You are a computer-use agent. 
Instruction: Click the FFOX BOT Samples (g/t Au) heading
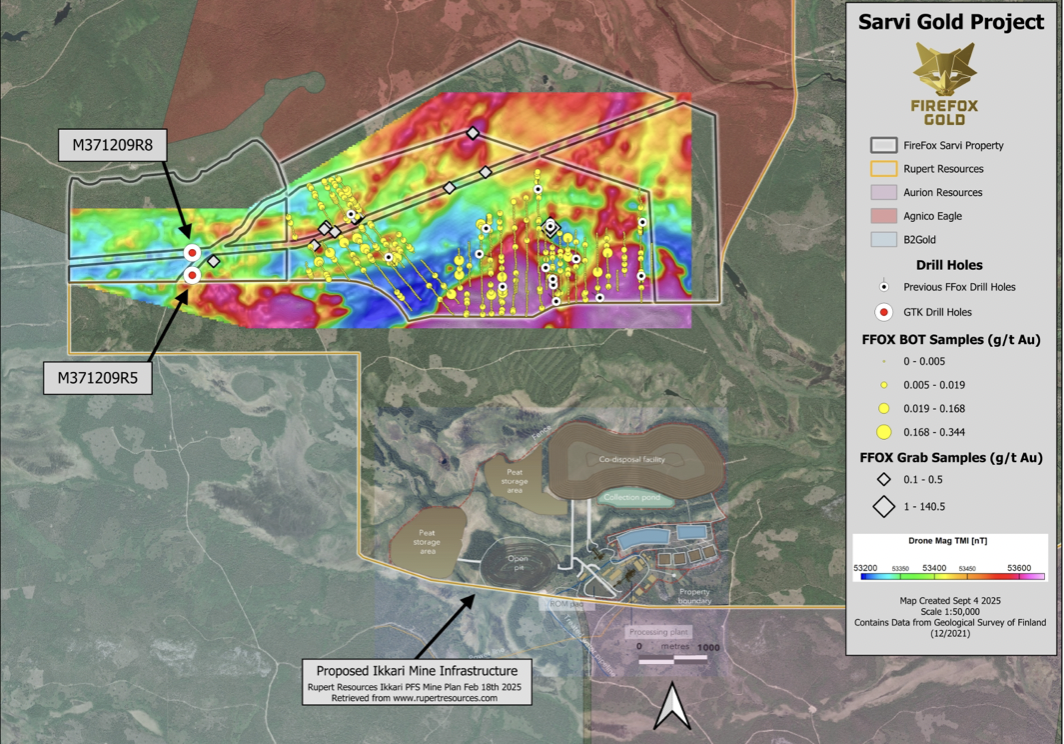(x=951, y=339)
